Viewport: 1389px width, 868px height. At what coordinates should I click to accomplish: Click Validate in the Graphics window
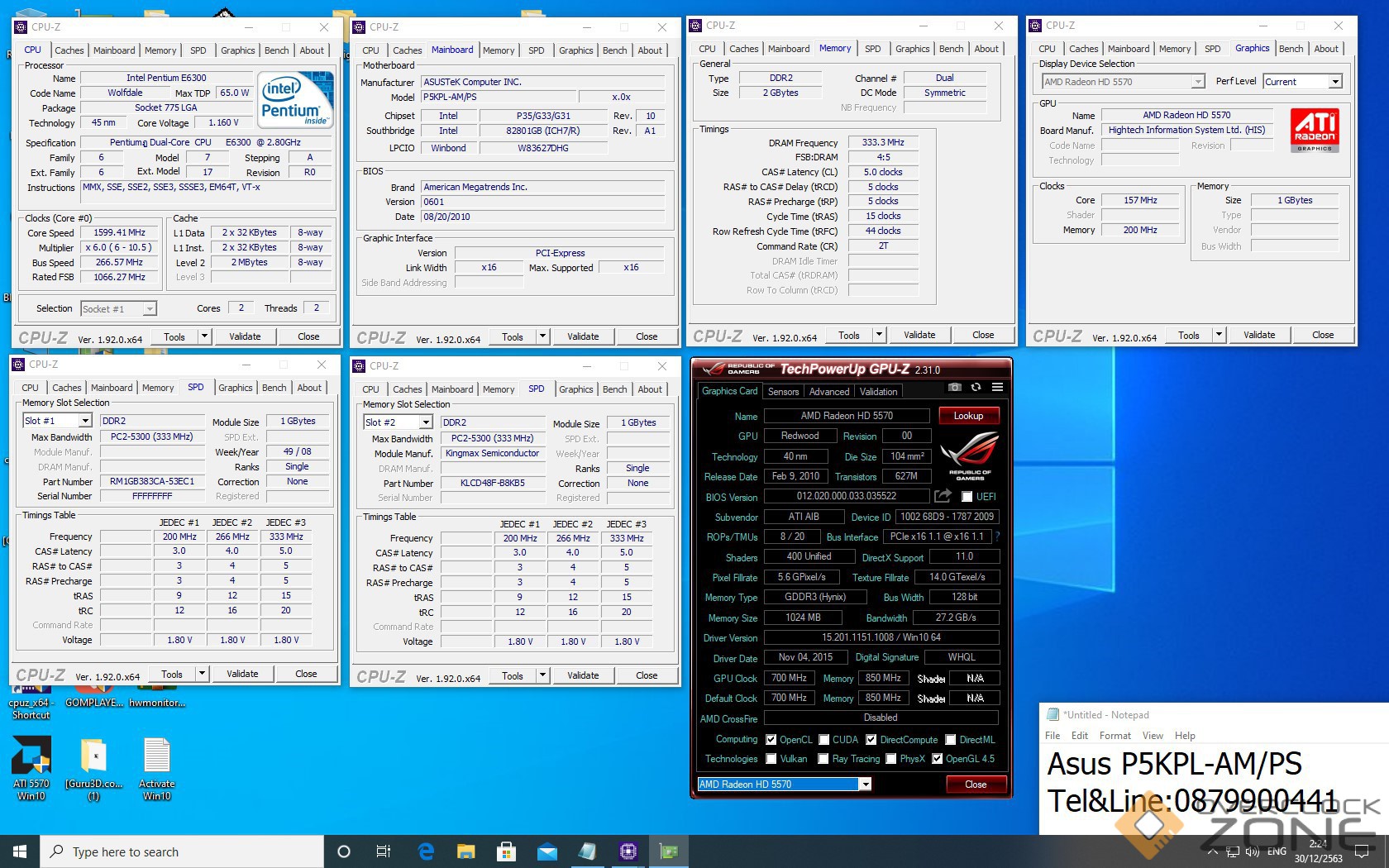(1259, 335)
